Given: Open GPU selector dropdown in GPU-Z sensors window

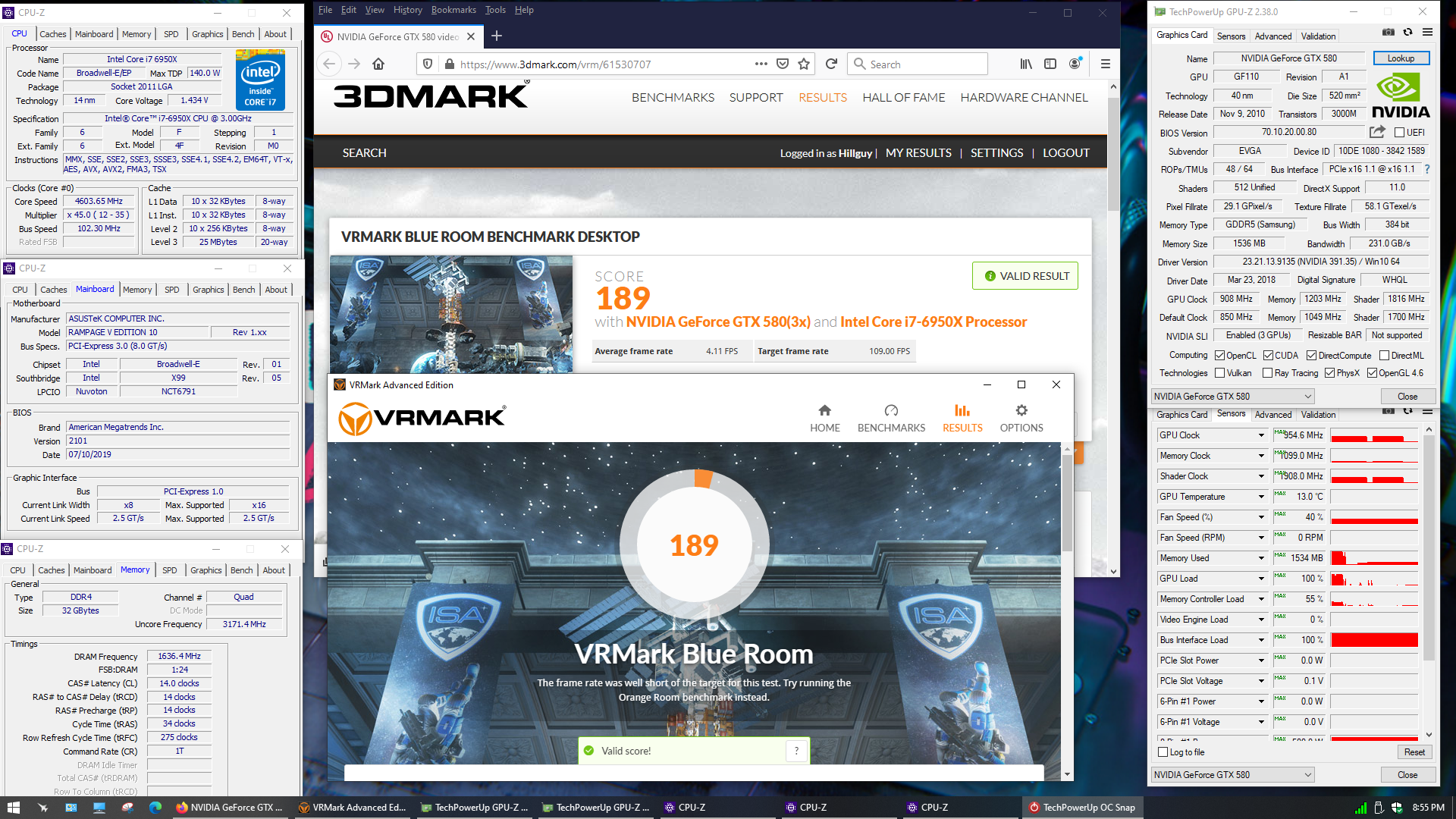Looking at the screenshot, I should pyautogui.click(x=1232, y=774).
